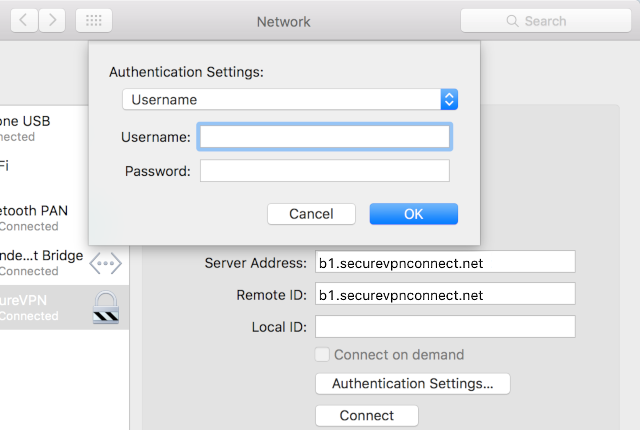
Task: Click the Connect button
Action: tap(367, 415)
